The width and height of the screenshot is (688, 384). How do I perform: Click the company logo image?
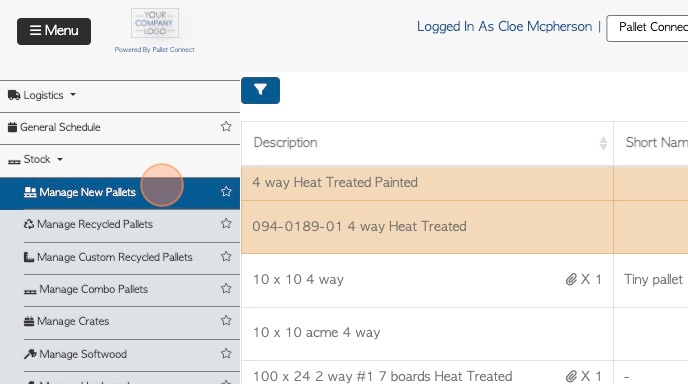point(155,23)
